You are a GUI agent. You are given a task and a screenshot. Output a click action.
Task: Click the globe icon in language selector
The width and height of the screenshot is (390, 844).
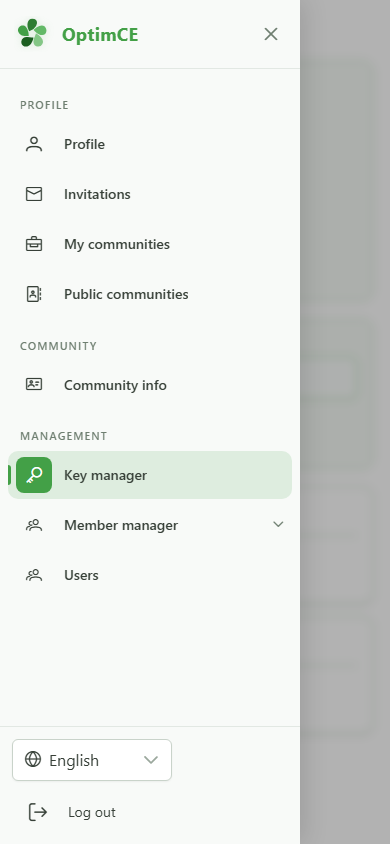click(x=33, y=759)
